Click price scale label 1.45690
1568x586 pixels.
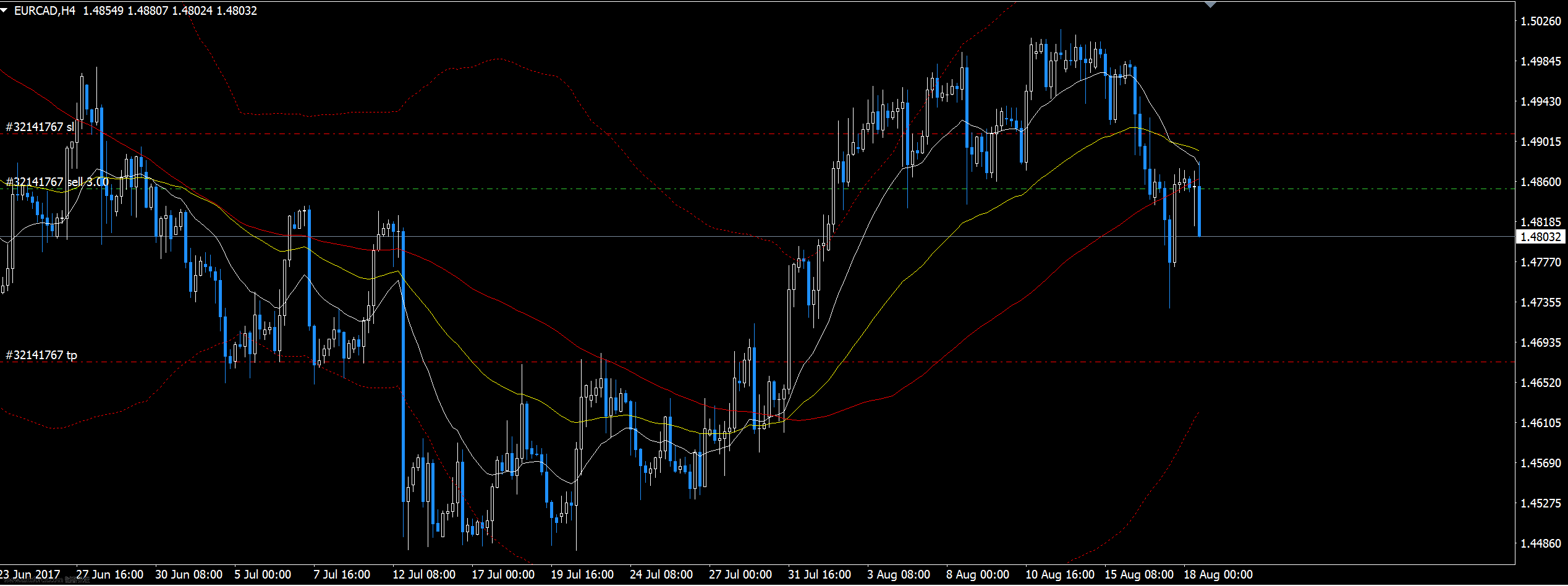coord(1541,463)
